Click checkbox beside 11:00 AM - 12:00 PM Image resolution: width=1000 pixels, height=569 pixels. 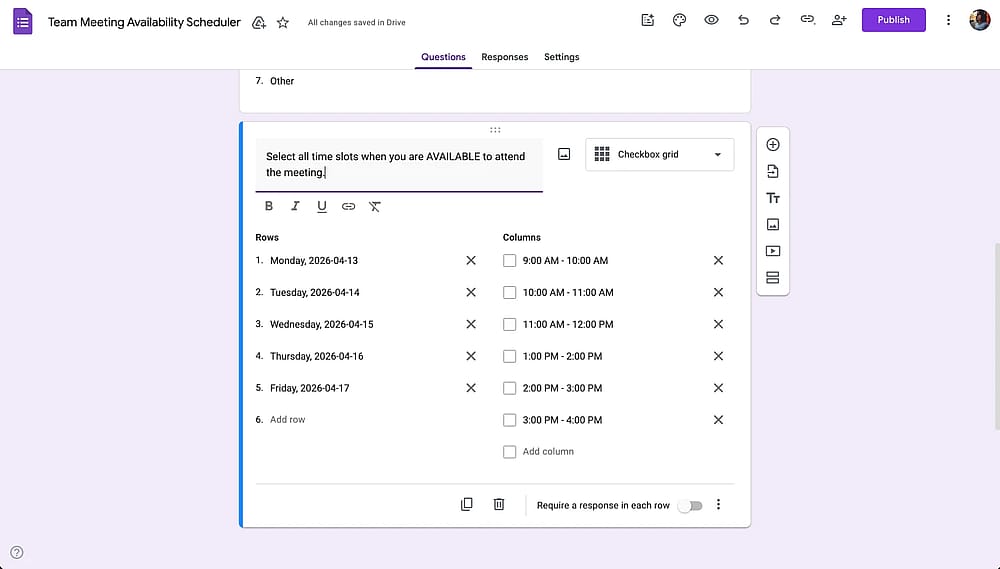pyautogui.click(x=510, y=324)
